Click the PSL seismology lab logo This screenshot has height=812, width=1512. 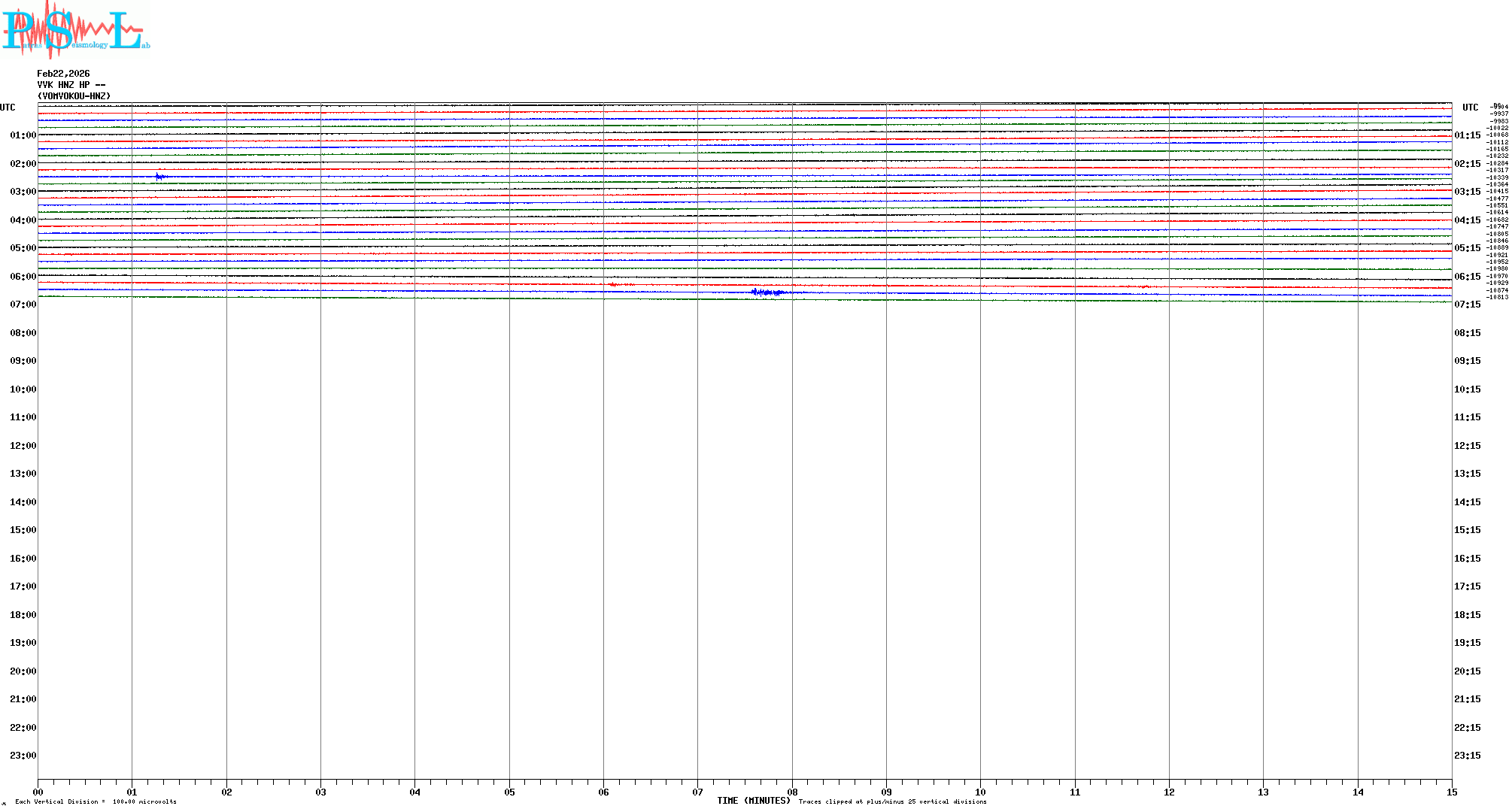point(75,30)
